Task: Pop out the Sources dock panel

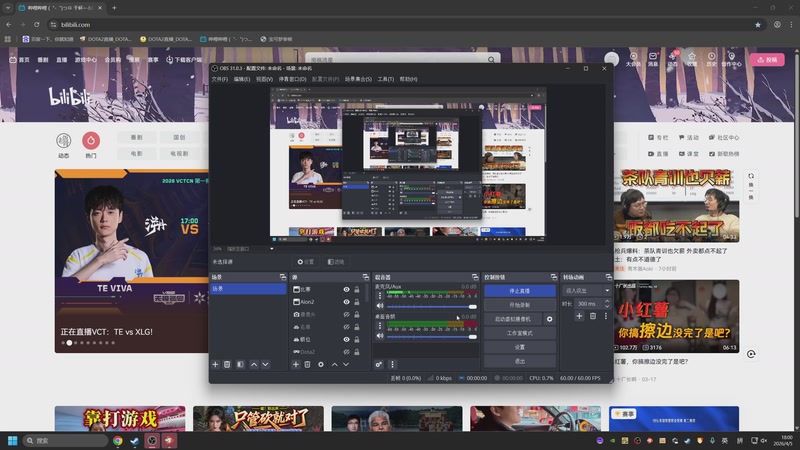Action: 365,277
